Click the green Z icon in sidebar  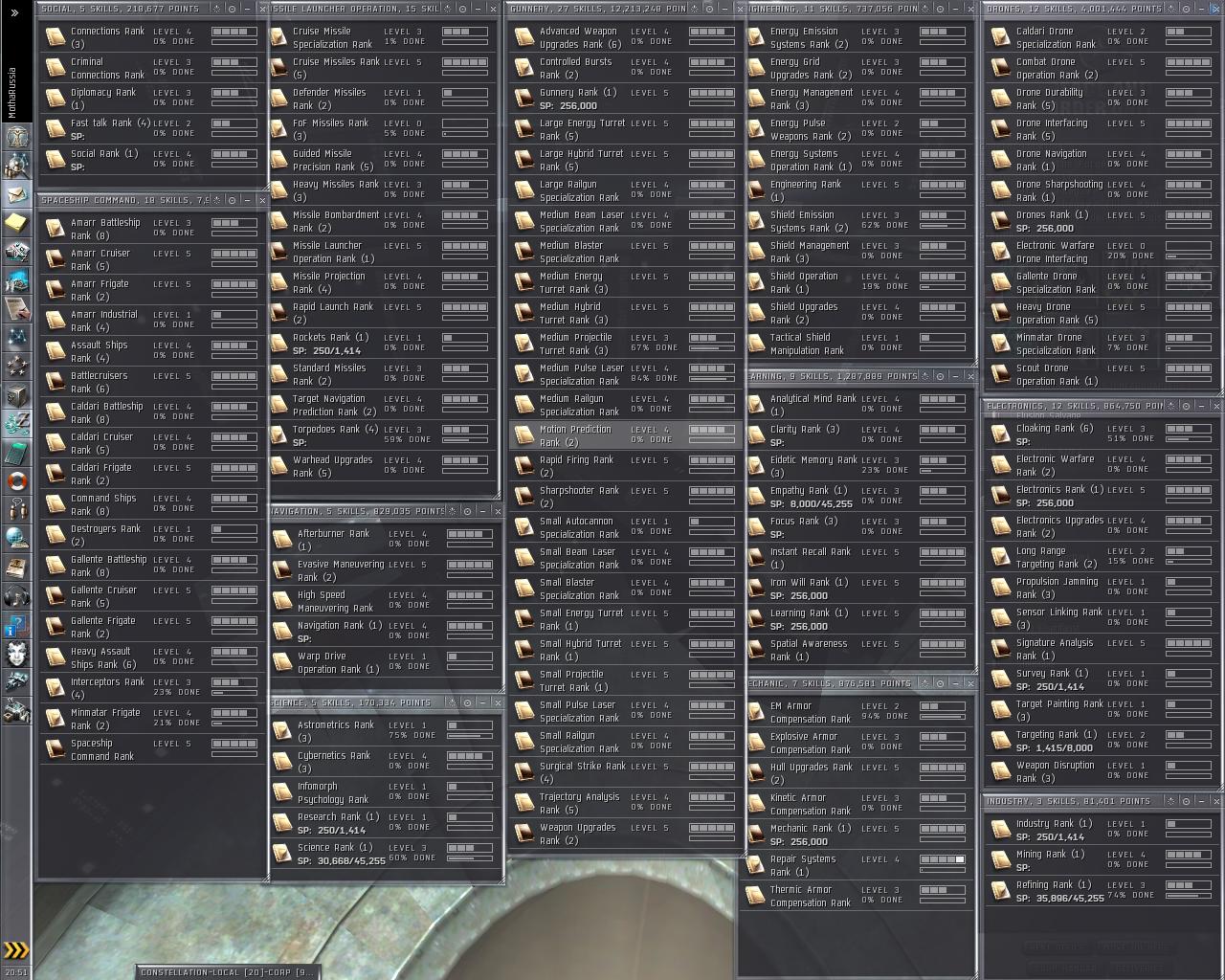(x=16, y=423)
